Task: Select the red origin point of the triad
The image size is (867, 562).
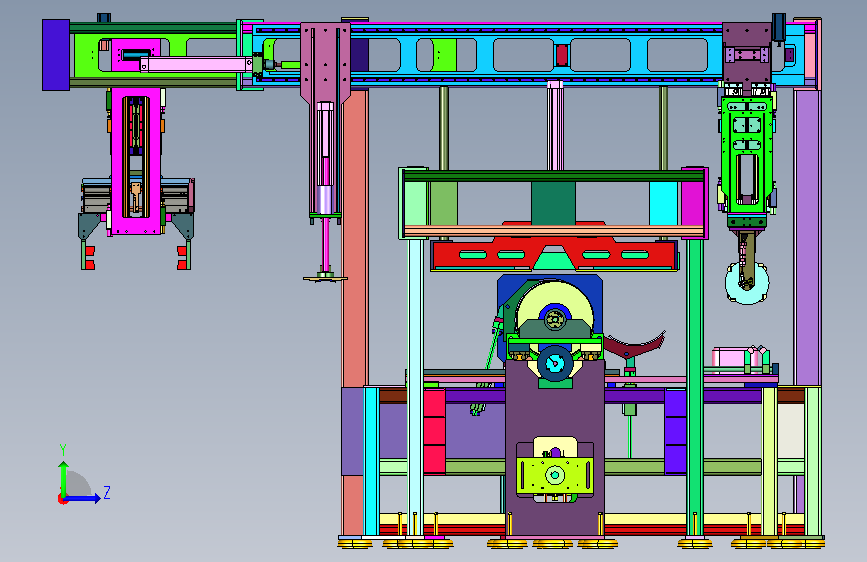Action: pos(62,499)
